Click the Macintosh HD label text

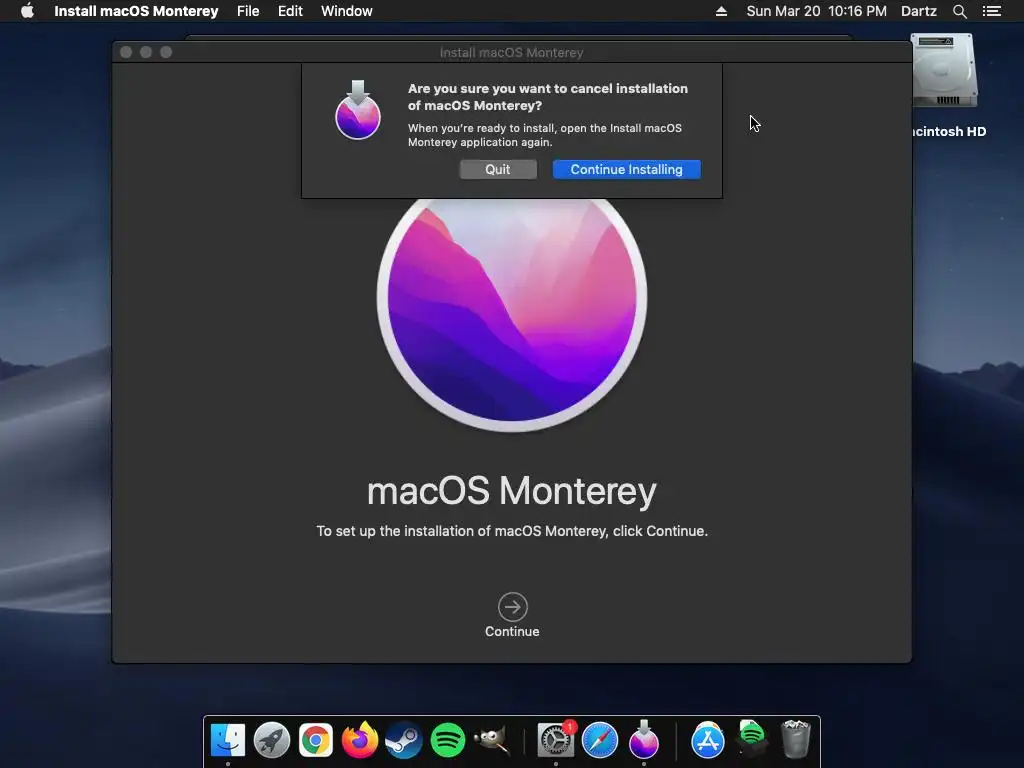(950, 131)
